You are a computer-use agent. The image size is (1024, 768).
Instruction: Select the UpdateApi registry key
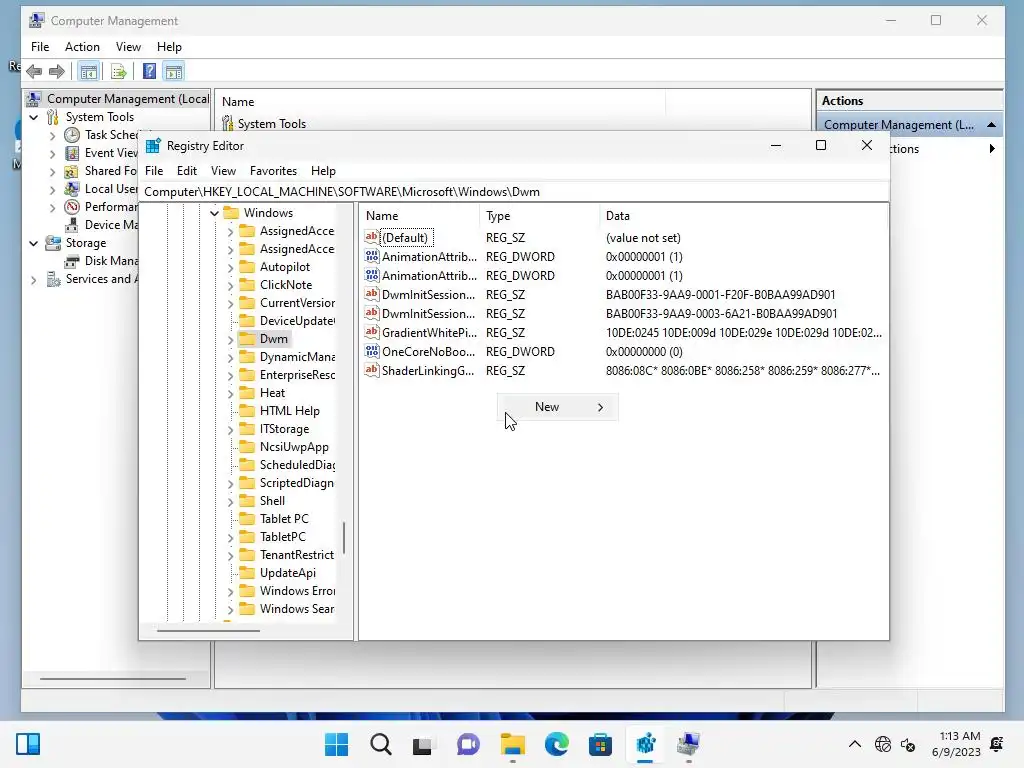[x=287, y=573]
